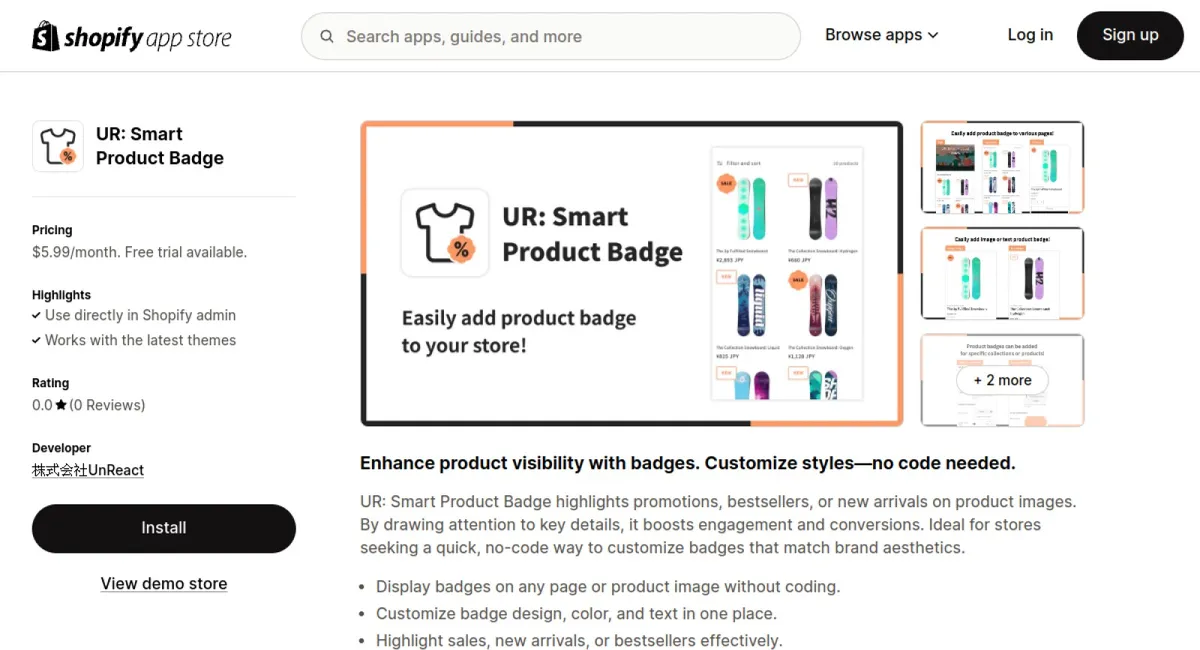
Task: Focus the Search apps, guides, and more field
Action: (x=560, y=37)
